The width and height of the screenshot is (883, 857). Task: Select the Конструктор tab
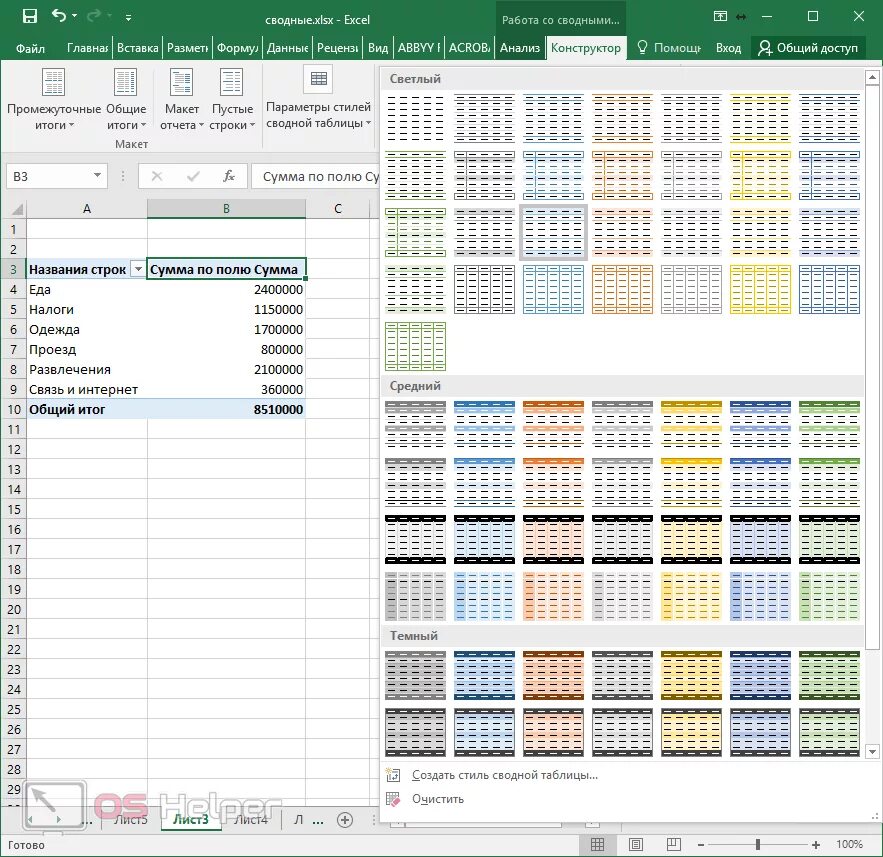coord(586,48)
